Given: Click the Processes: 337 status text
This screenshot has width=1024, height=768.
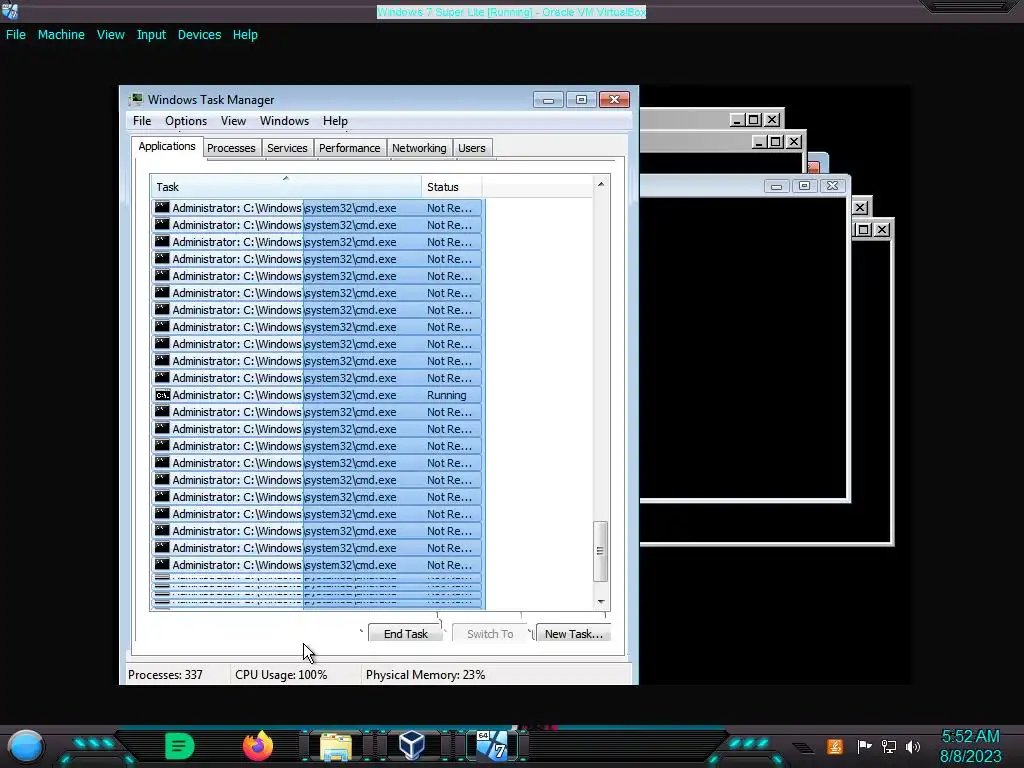Looking at the screenshot, I should pyautogui.click(x=165, y=675).
